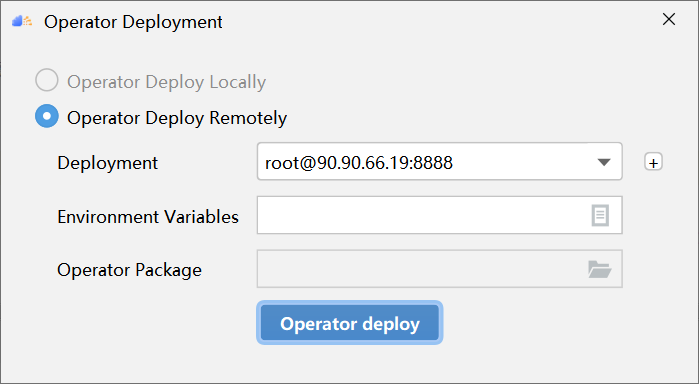Screen dimensions: 699x384
Task: Select the Operator Deploy Locally radio button
Action: pyautogui.click(x=47, y=80)
